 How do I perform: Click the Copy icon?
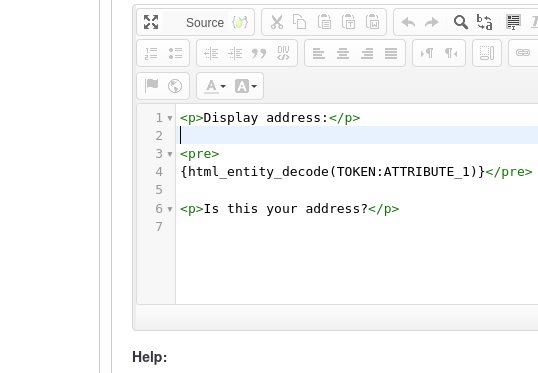300,22
